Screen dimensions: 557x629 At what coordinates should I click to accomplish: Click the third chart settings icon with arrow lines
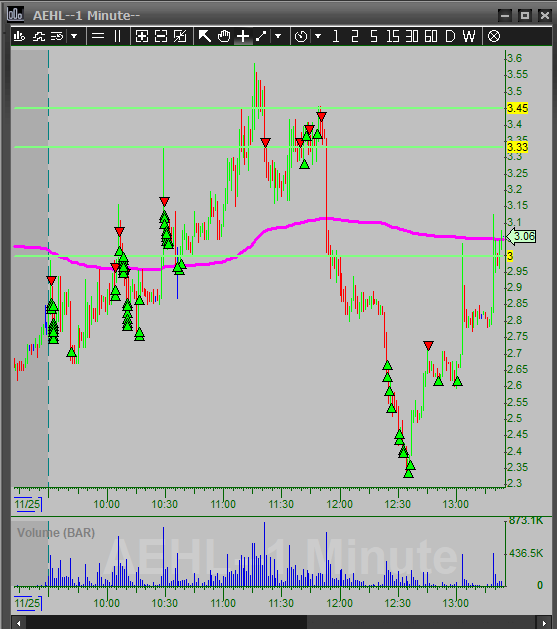pos(57,37)
